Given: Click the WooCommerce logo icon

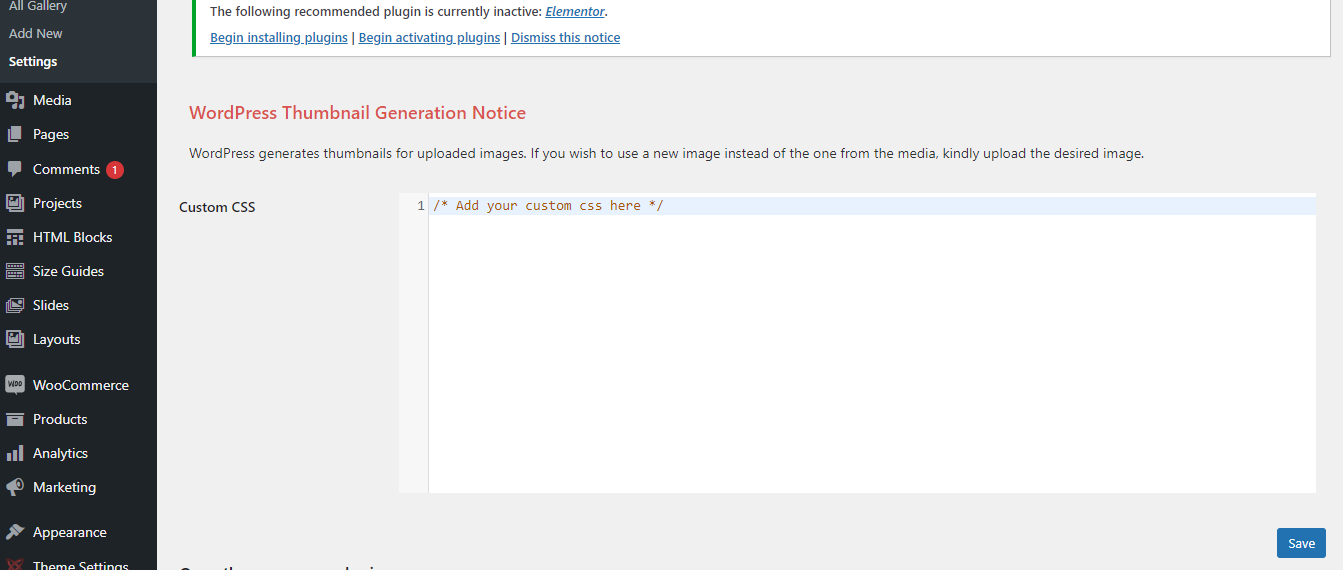Looking at the screenshot, I should coord(15,385).
